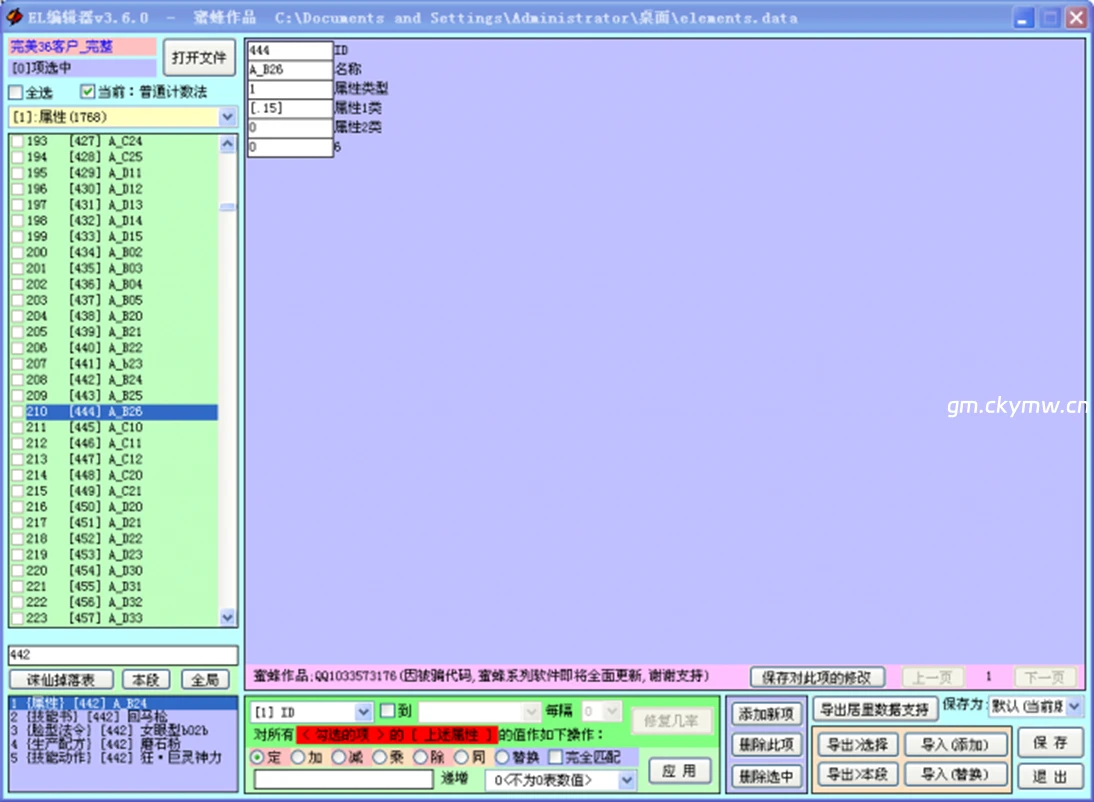The image size is (1094, 802).
Task: Select the 同 radio button
Action: tap(461, 757)
